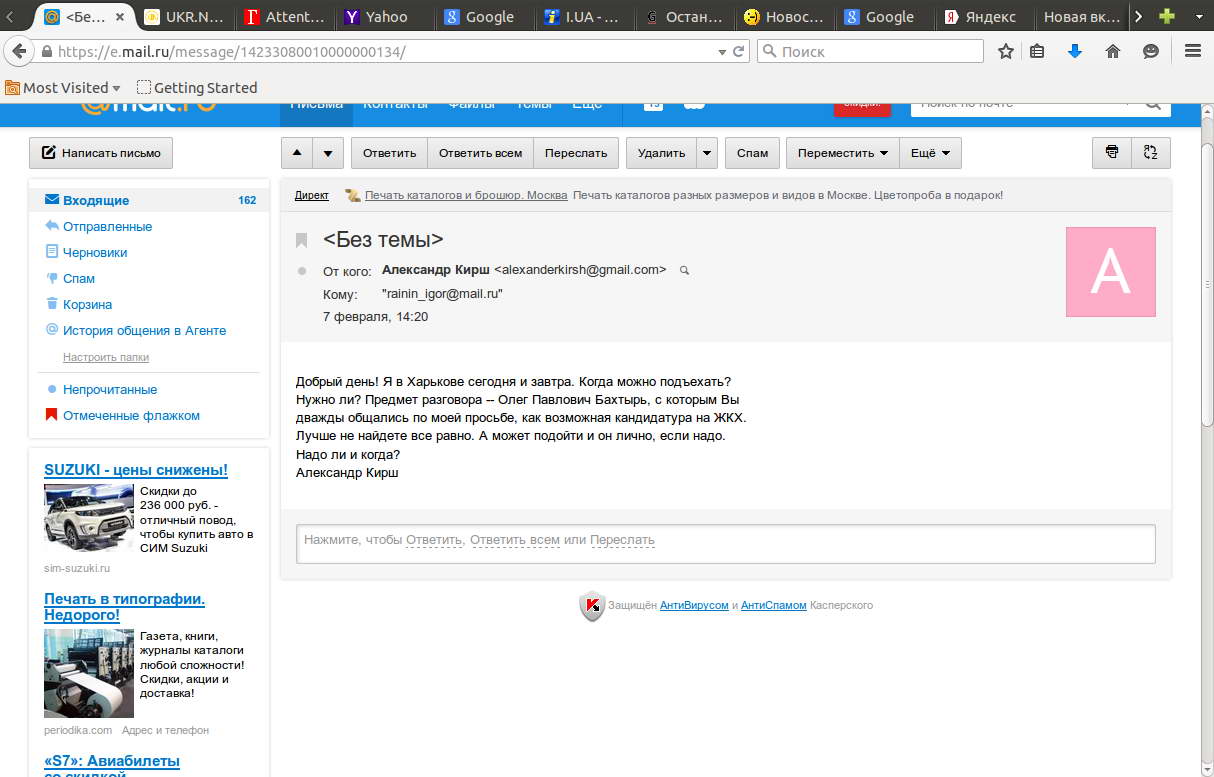
Task: Click the browser home icon
Action: pos(1112,51)
